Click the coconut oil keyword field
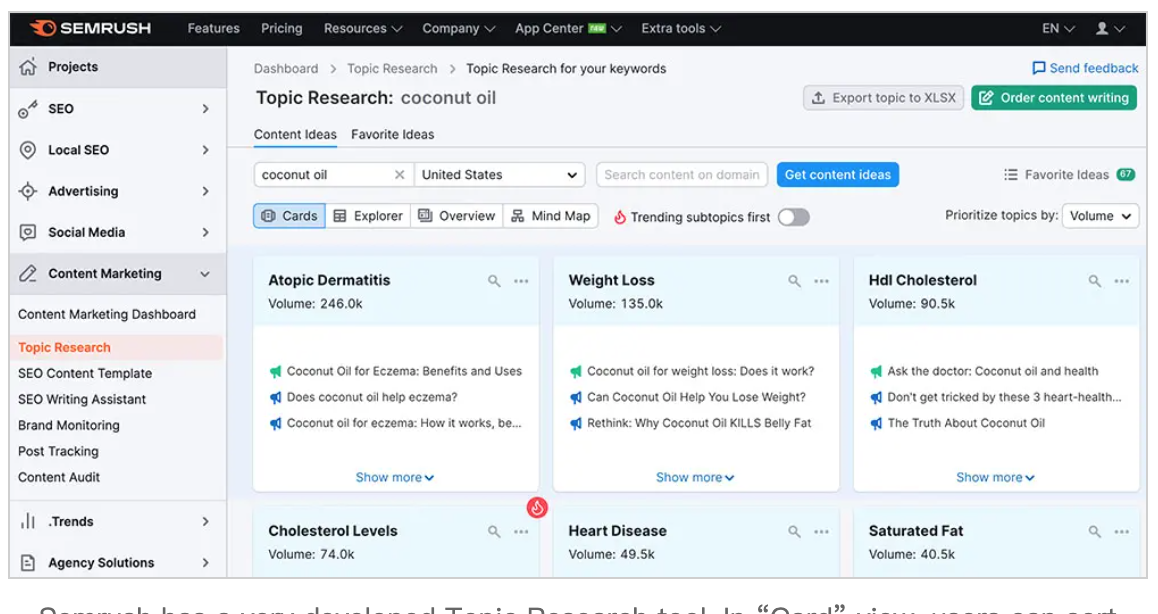 334,174
